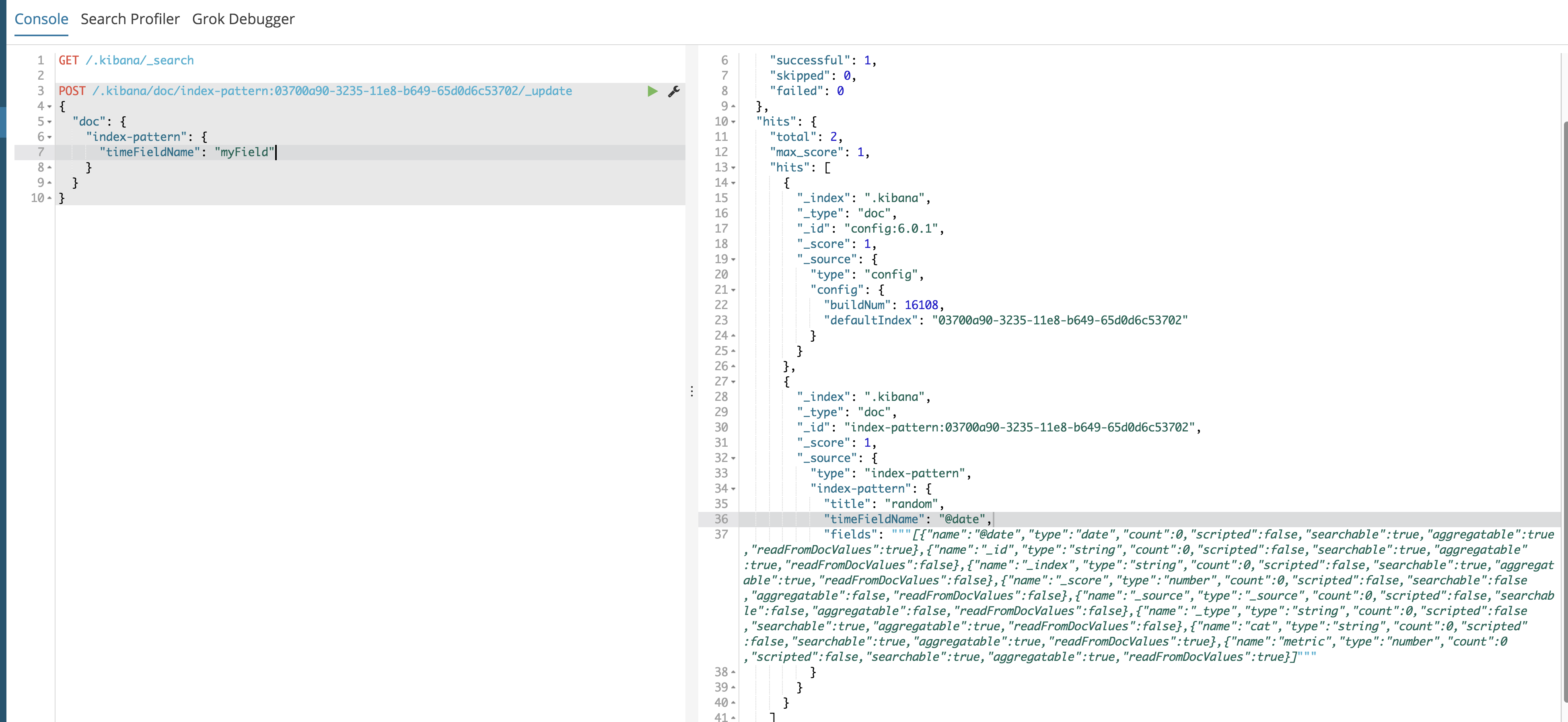This screenshot has width=1568, height=722.
Task: Fold the hits array at output line 13
Action: tap(733, 167)
